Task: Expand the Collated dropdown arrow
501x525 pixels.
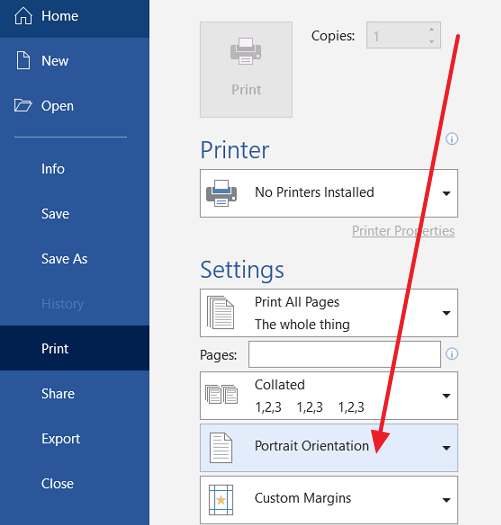Action: [446, 396]
